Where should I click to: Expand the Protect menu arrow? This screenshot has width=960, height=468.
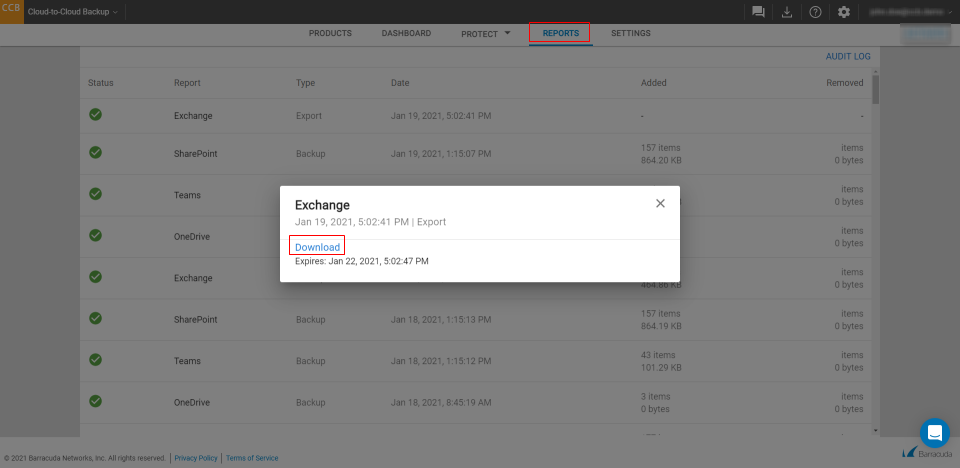point(507,33)
